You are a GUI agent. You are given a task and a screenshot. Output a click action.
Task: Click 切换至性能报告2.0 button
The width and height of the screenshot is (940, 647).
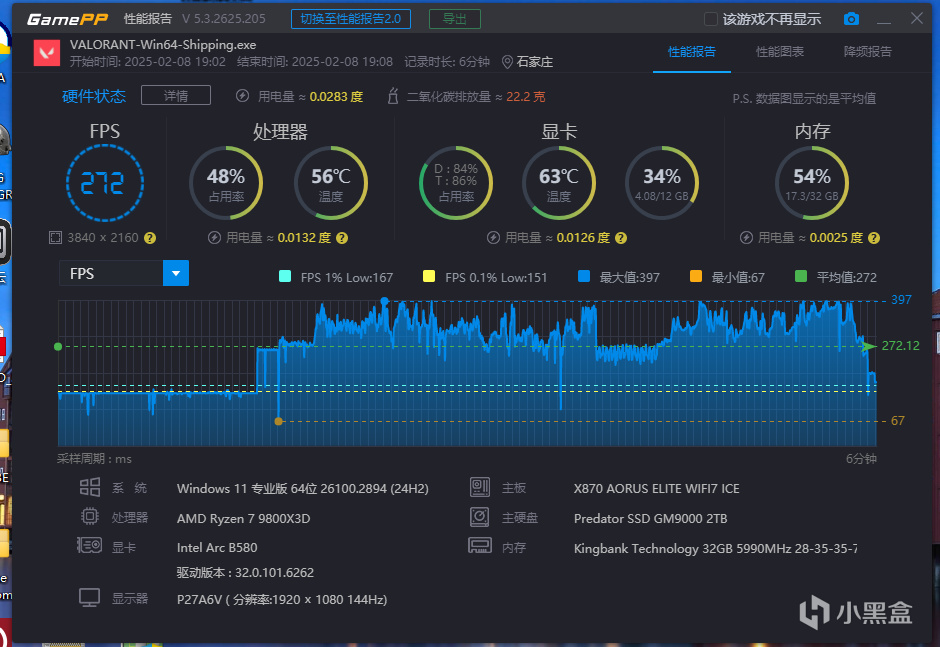click(351, 19)
